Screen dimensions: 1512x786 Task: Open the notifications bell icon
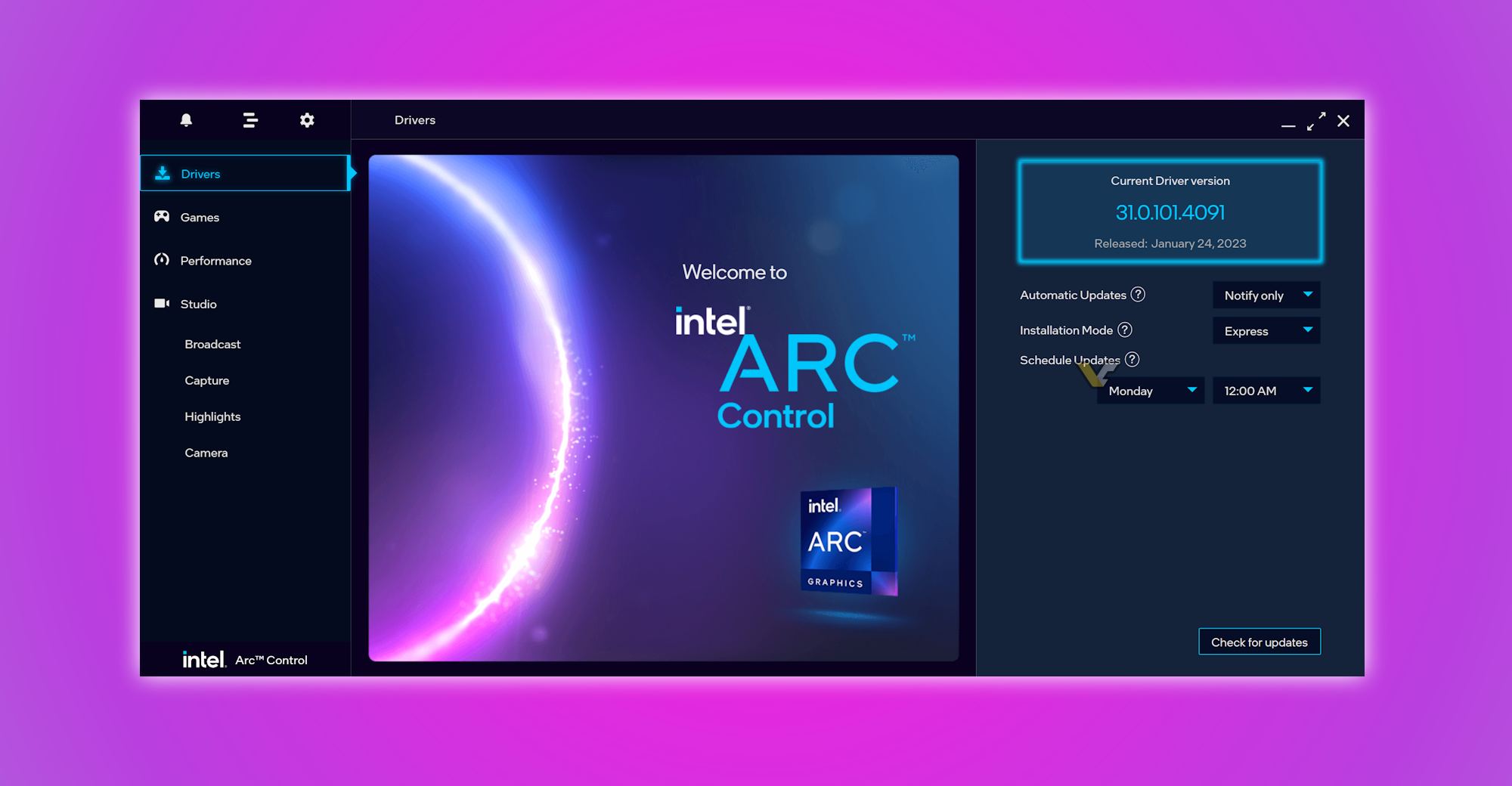(x=186, y=120)
